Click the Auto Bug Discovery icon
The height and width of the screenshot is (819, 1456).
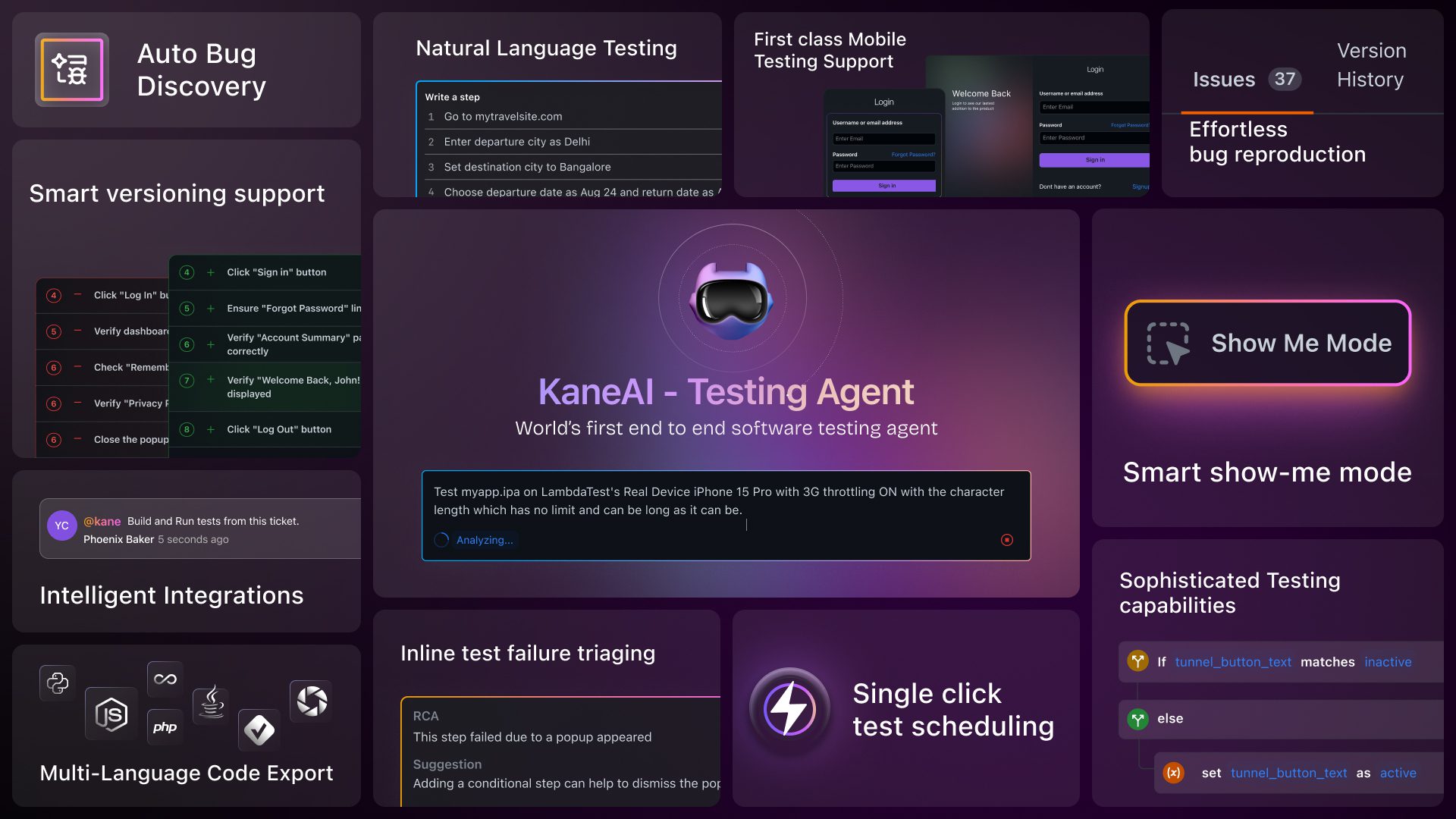71,70
